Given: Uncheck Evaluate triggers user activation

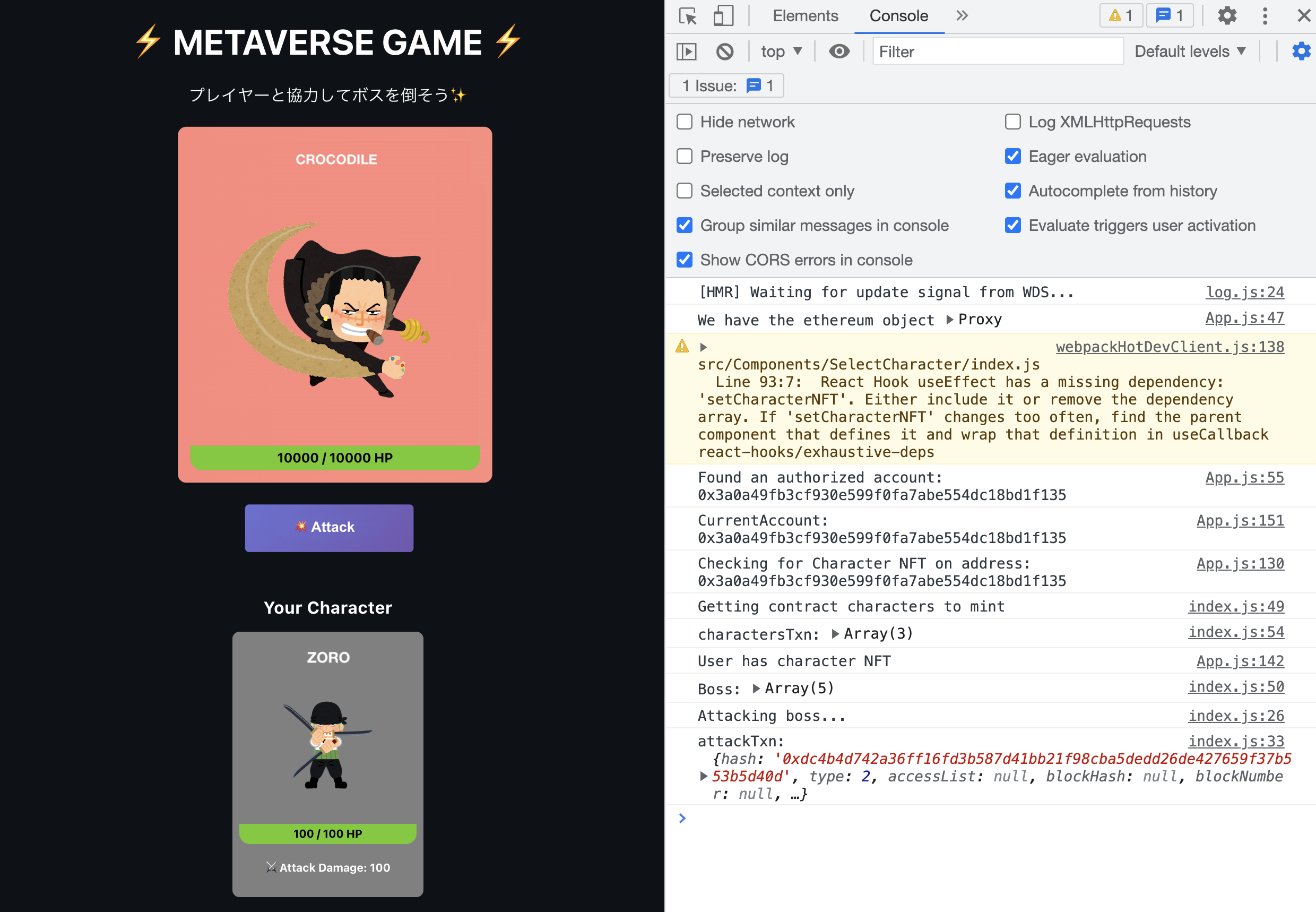Looking at the screenshot, I should click(x=1012, y=225).
